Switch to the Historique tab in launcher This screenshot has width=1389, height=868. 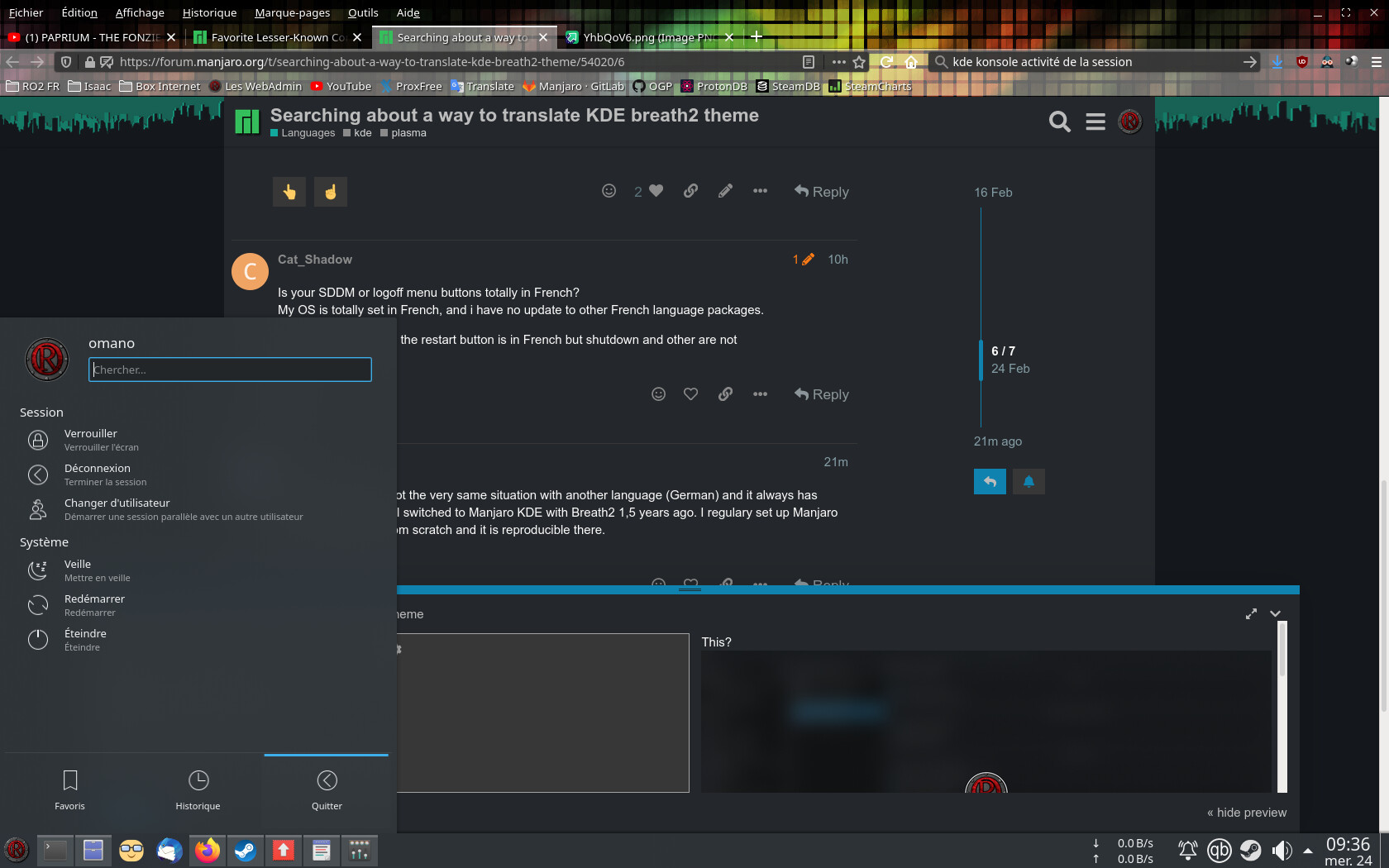click(198, 789)
